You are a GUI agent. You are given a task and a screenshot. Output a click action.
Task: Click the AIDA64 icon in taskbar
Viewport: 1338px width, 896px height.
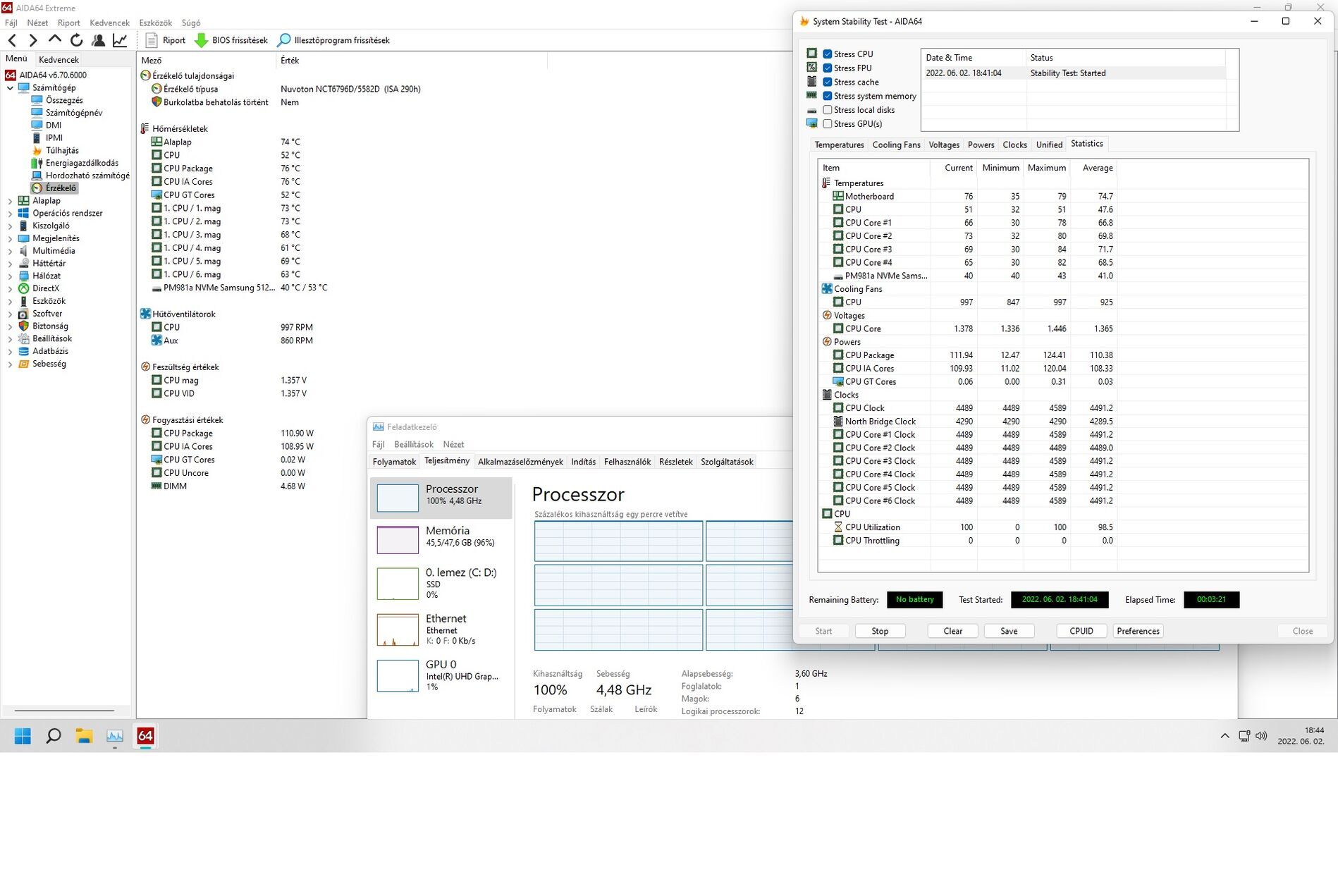145,736
